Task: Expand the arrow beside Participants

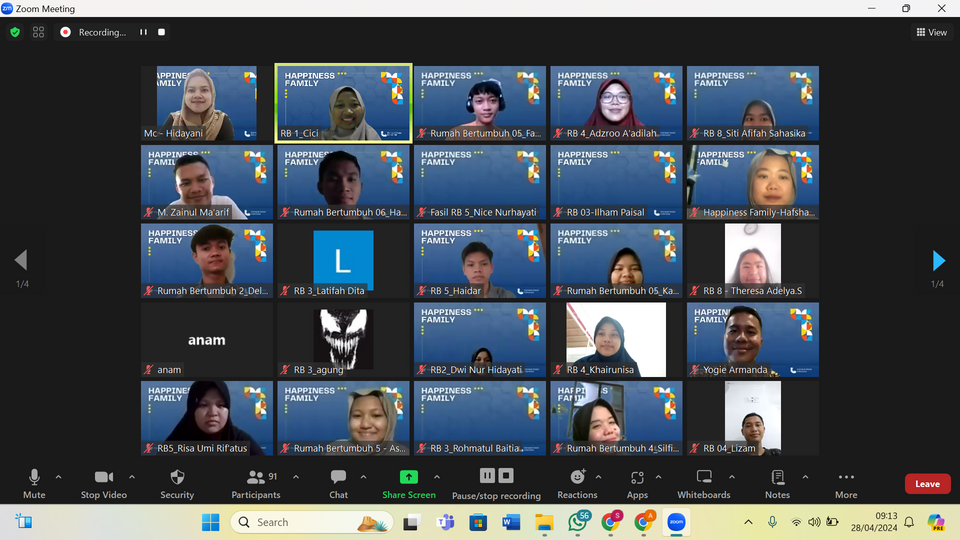Action: [x=296, y=477]
